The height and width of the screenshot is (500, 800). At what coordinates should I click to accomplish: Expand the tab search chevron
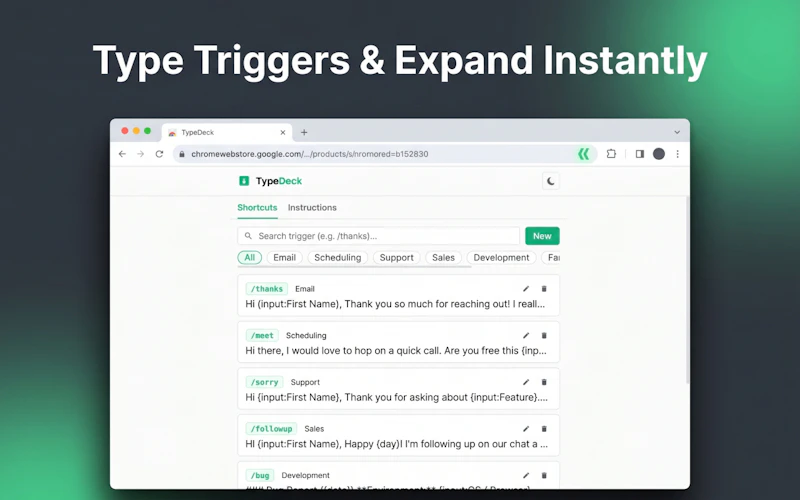pos(677,132)
